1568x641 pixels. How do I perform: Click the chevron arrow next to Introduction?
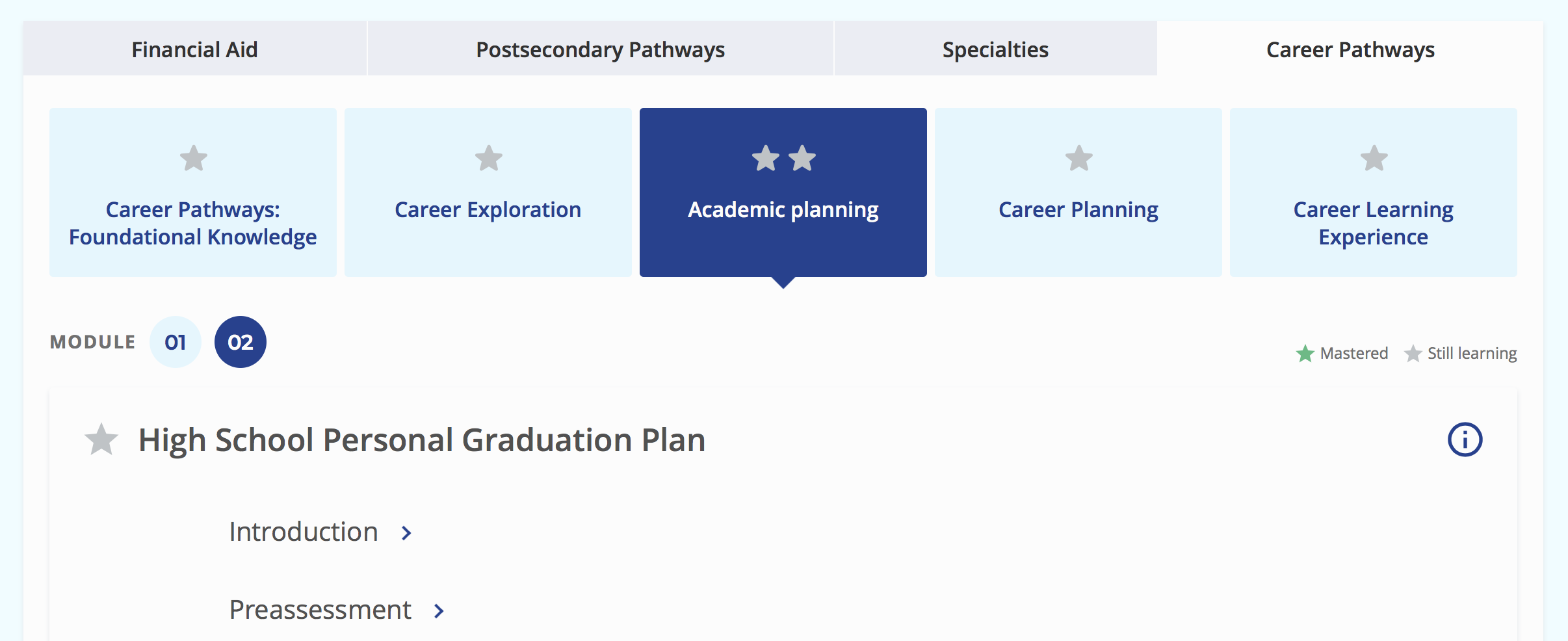point(407,533)
